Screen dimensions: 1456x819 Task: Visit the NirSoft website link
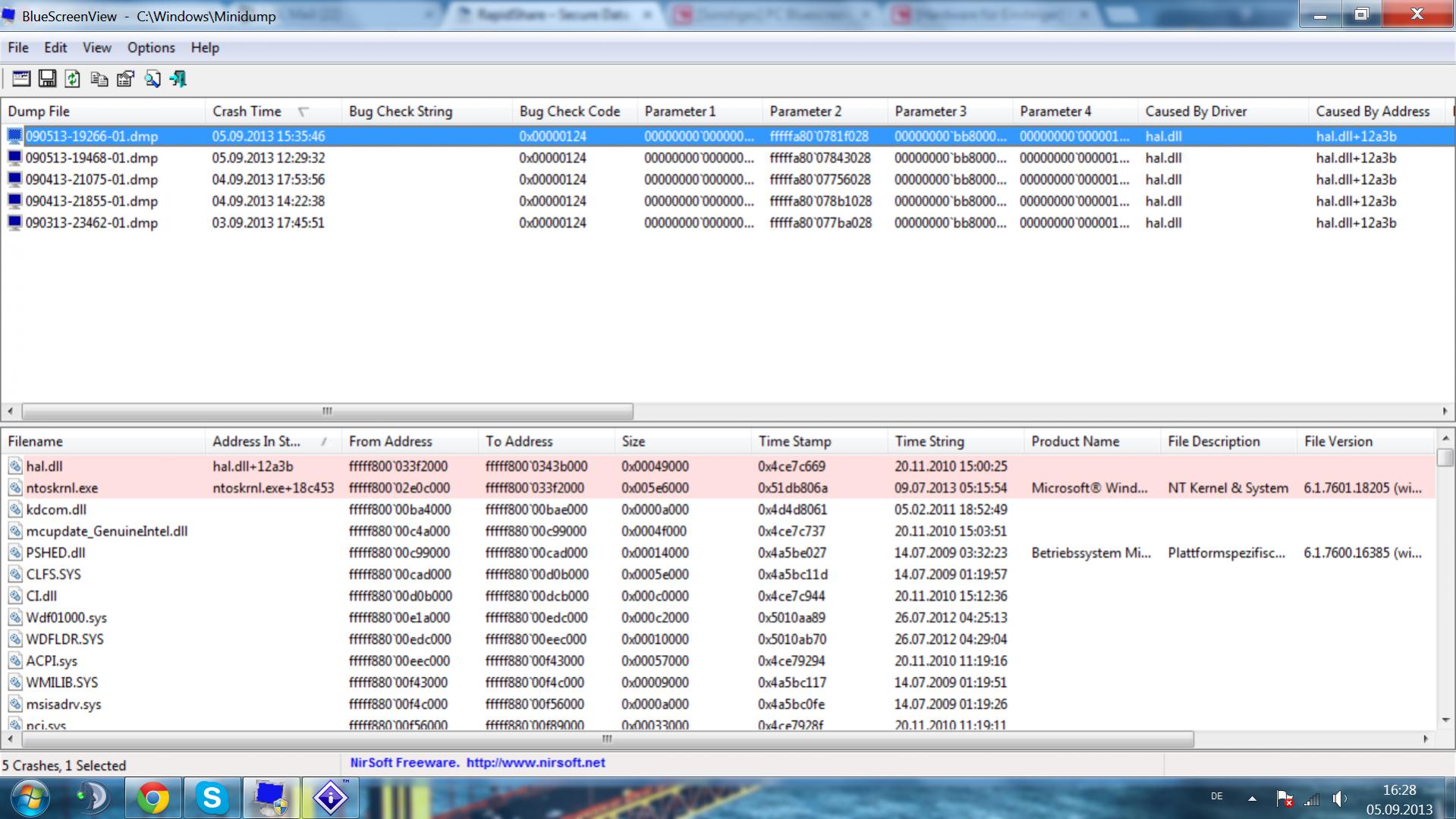point(536,763)
